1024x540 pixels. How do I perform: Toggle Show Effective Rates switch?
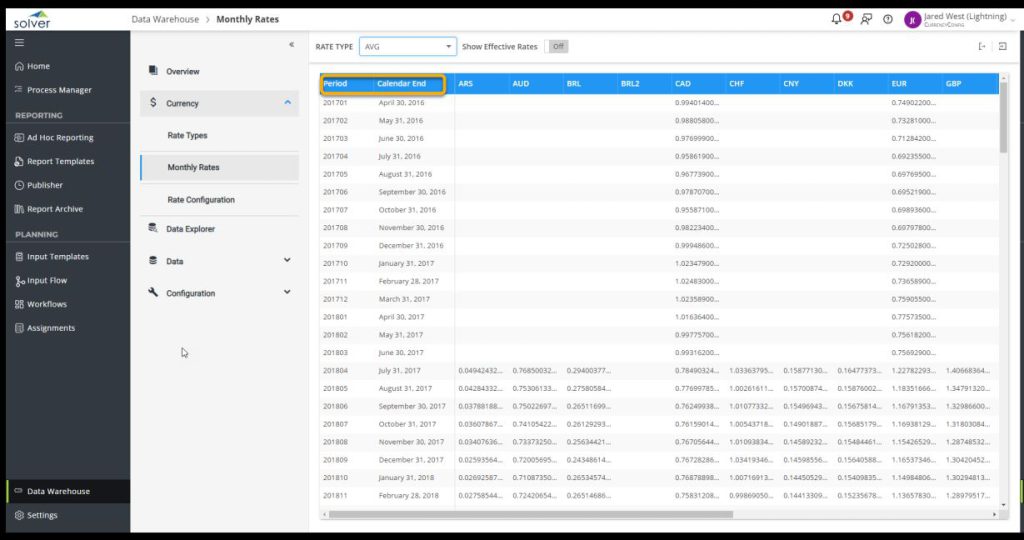[558, 46]
